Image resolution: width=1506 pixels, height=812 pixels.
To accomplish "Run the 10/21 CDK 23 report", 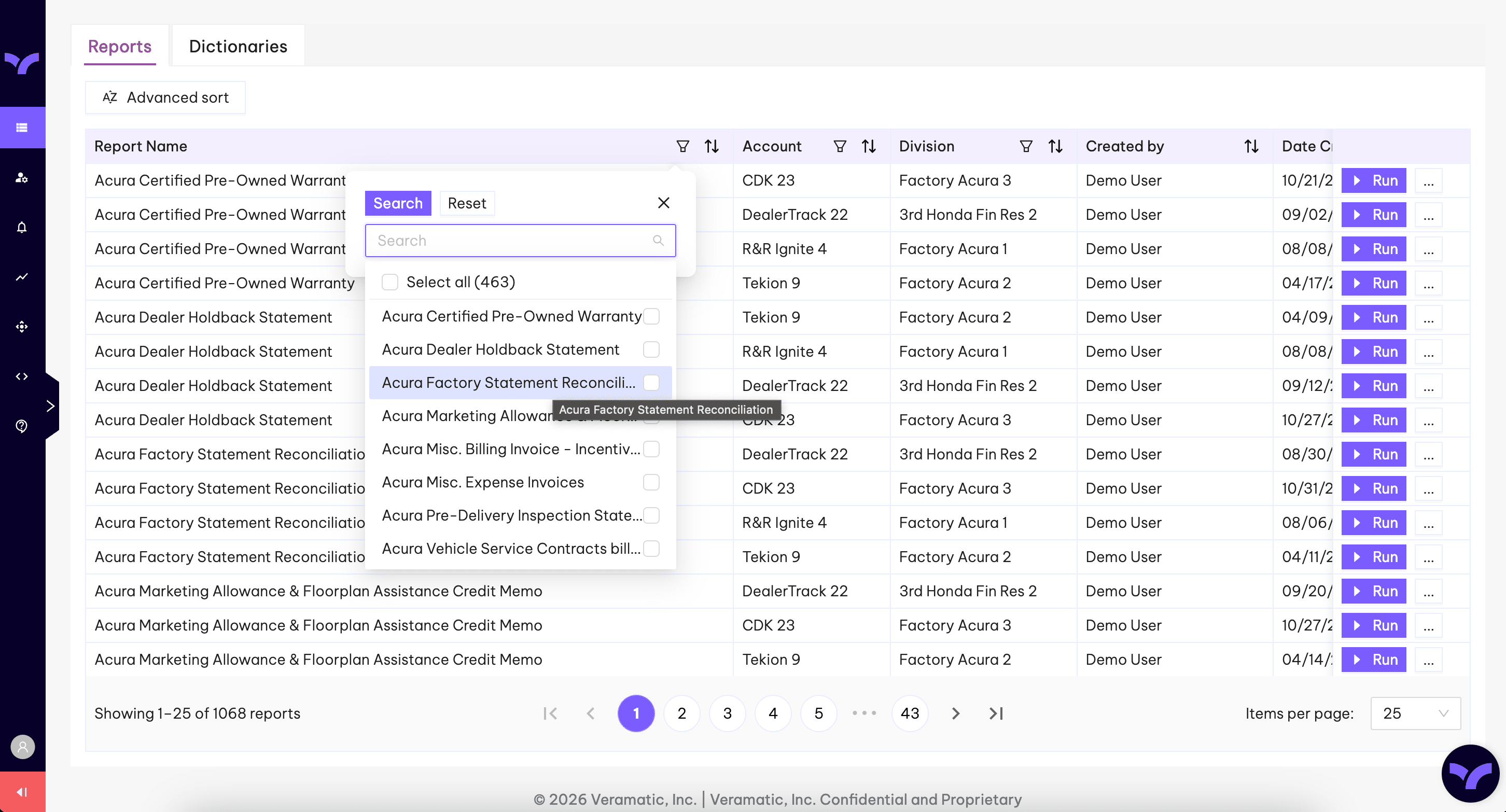I will pos(1373,180).
